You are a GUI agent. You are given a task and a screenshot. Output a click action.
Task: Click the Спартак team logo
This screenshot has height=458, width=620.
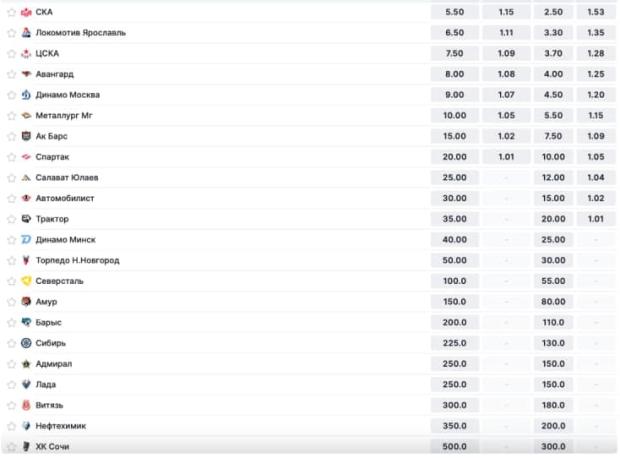tap(26, 157)
